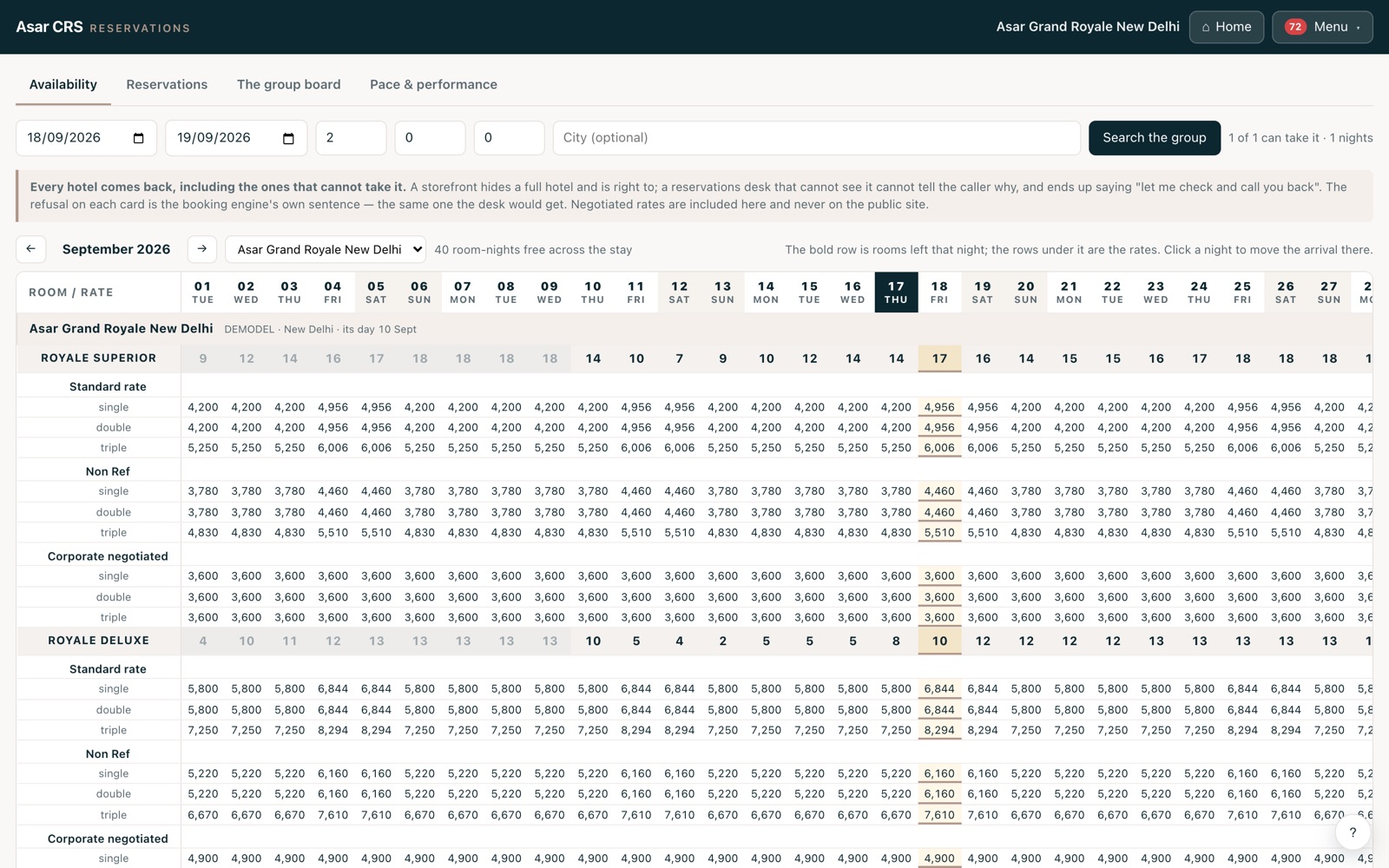This screenshot has height=868, width=1389.
Task: Go to next month arrow
Action: point(202,249)
